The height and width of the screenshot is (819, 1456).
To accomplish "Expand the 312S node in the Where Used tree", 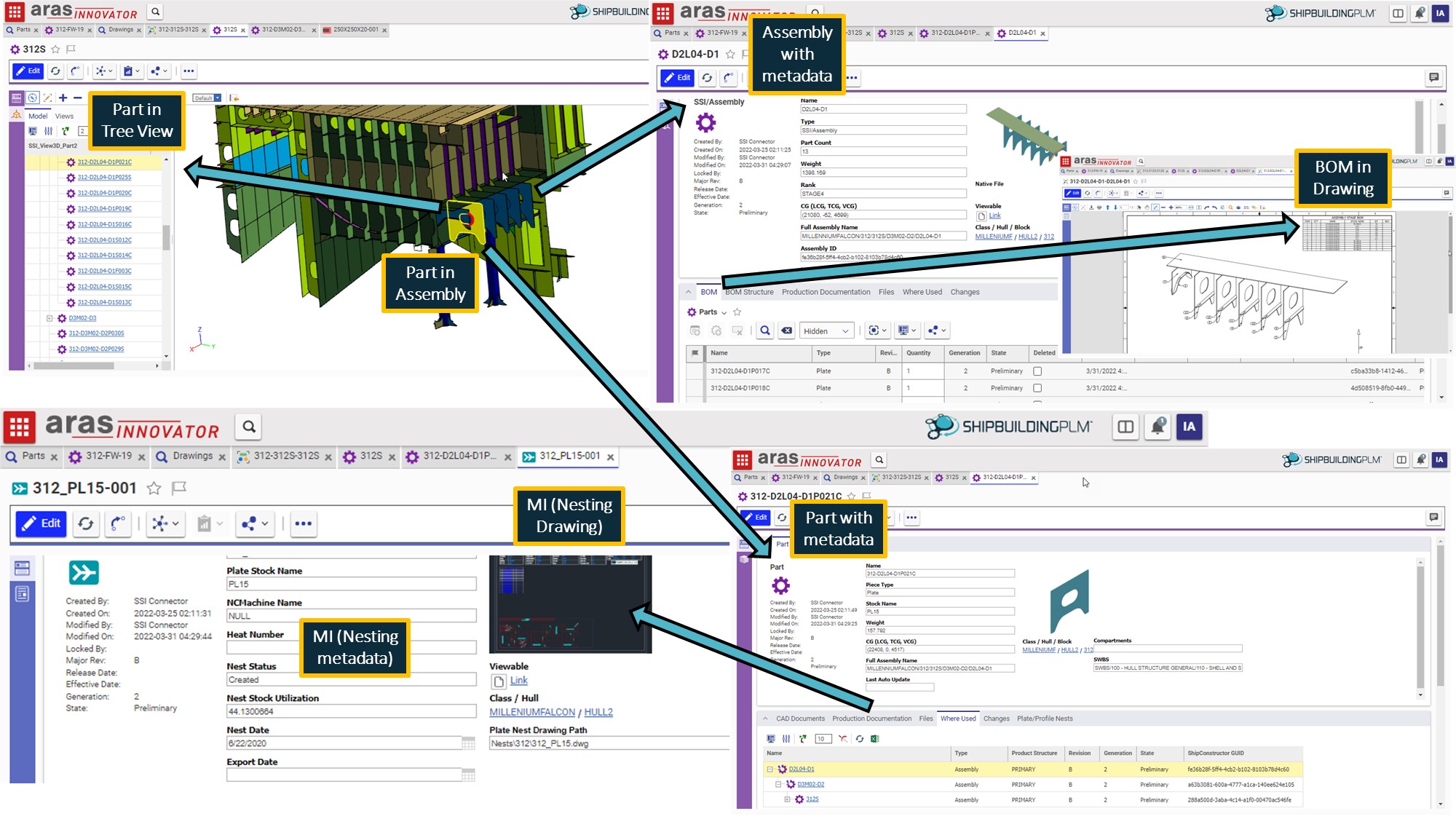I will pyautogui.click(x=787, y=799).
